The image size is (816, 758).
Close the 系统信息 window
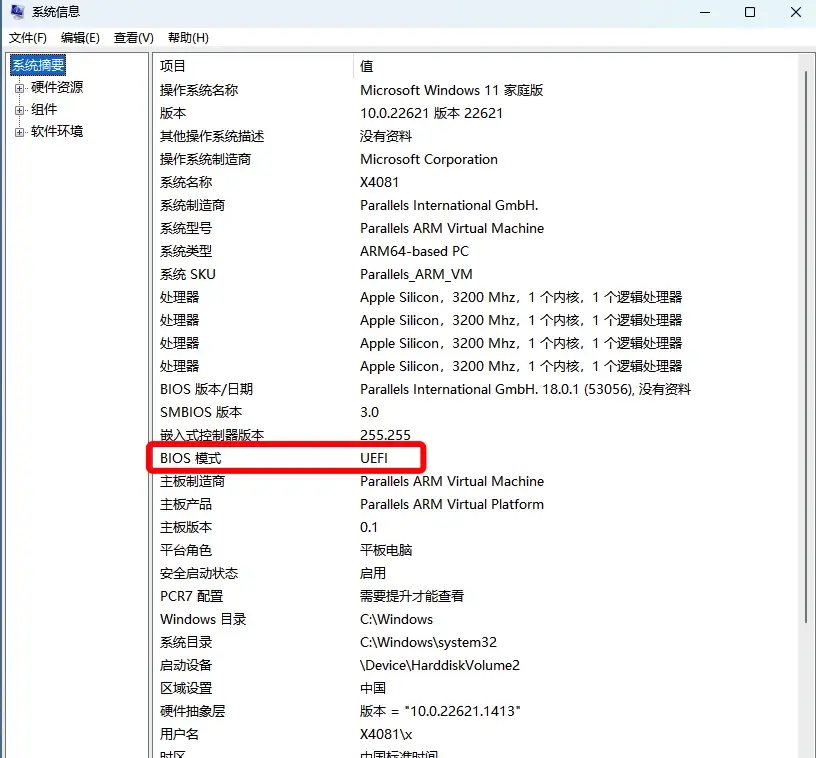[x=796, y=12]
